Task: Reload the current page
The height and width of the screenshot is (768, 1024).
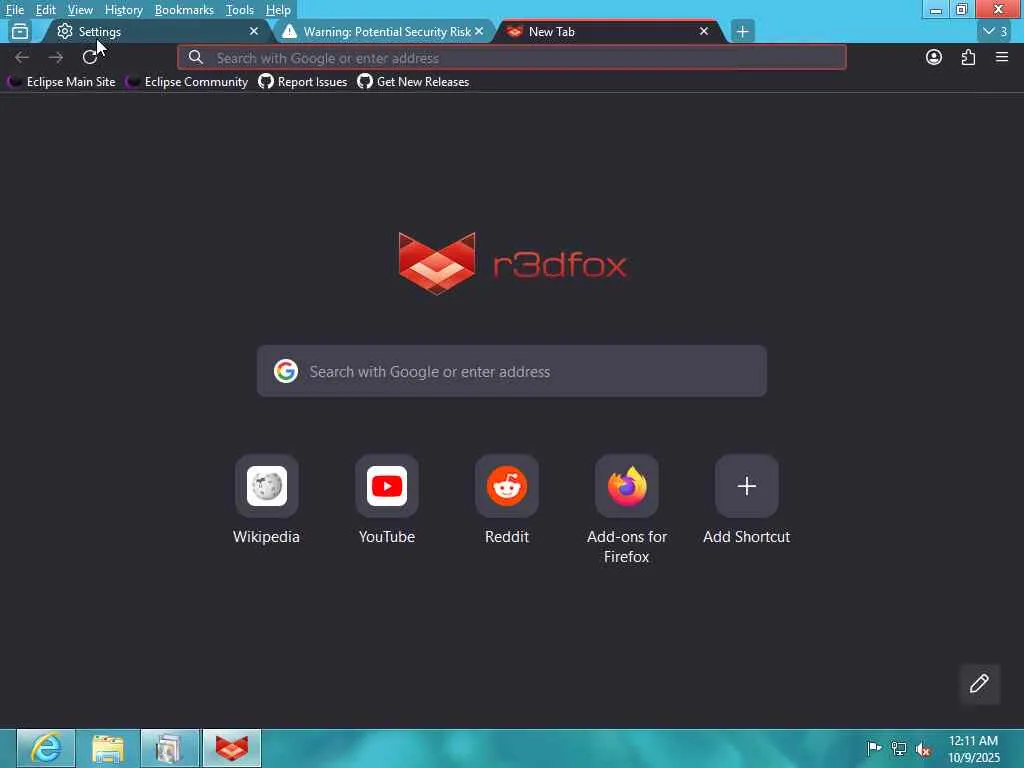Action: pos(90,57)
